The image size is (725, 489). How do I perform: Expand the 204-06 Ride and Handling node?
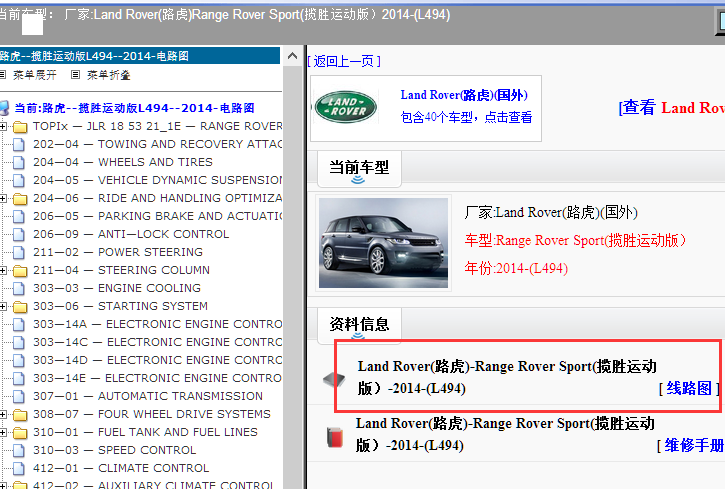[3, 198]
